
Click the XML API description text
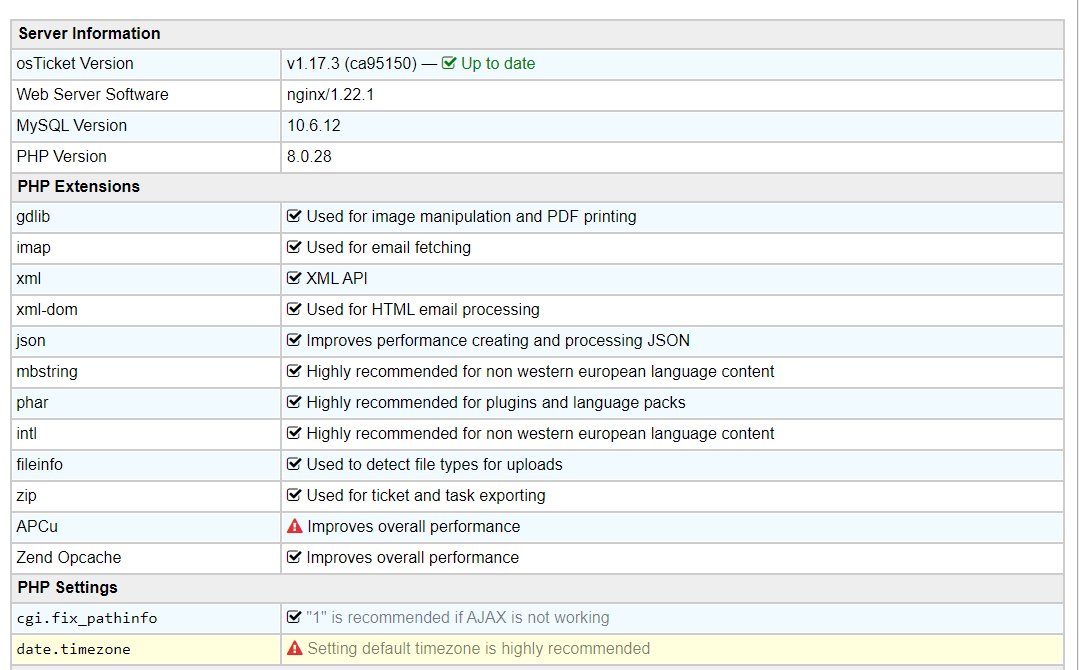(x=337, y=279)
